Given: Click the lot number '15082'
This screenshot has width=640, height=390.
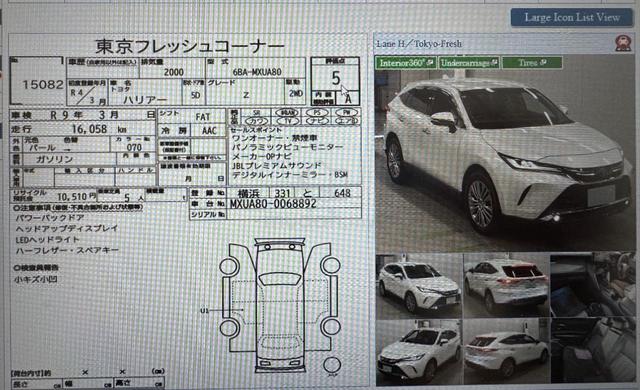Looking at the screenshot, I should click(x=43, y=85).
